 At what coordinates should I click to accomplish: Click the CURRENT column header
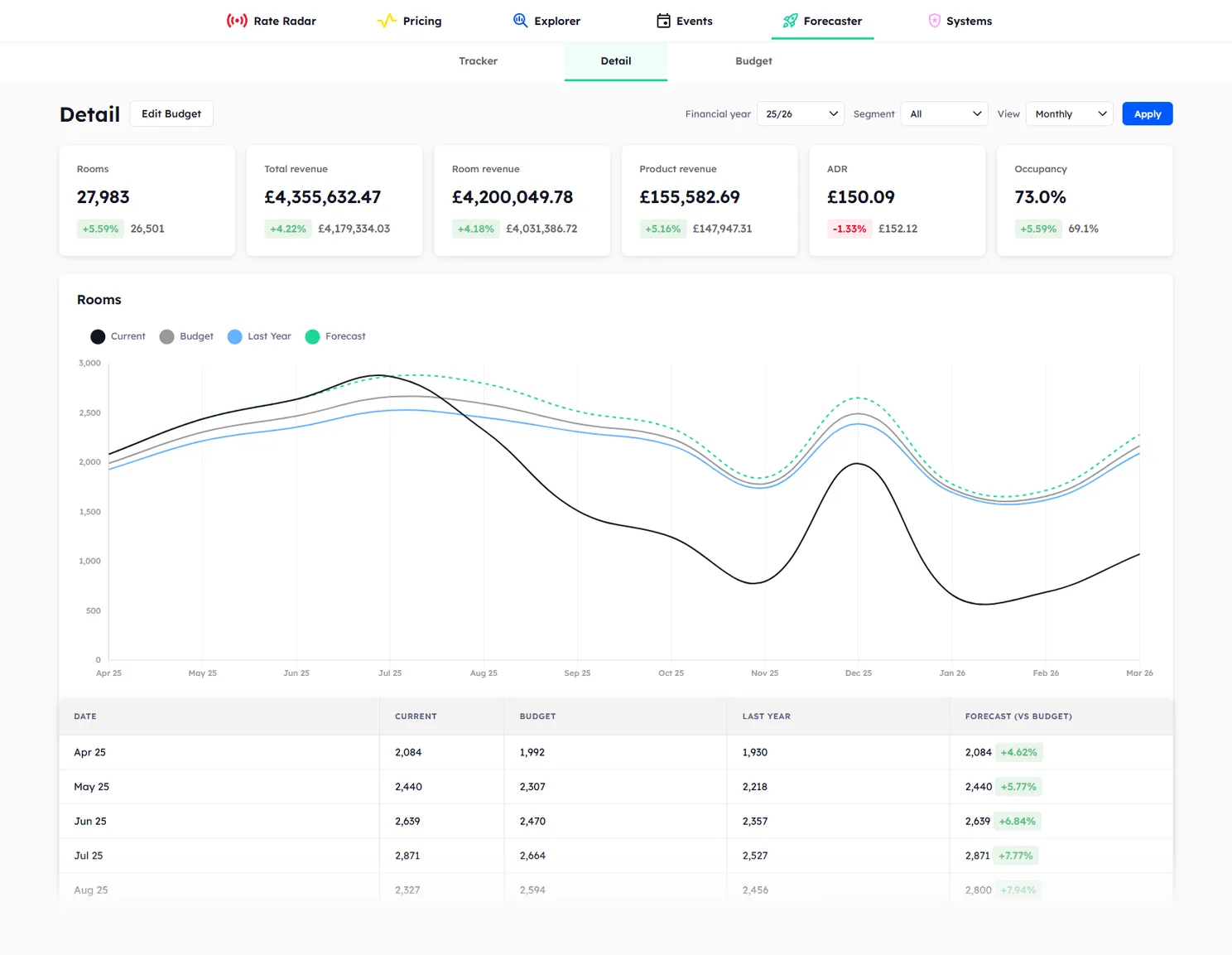pyautogui.click(x=416, y=716)
